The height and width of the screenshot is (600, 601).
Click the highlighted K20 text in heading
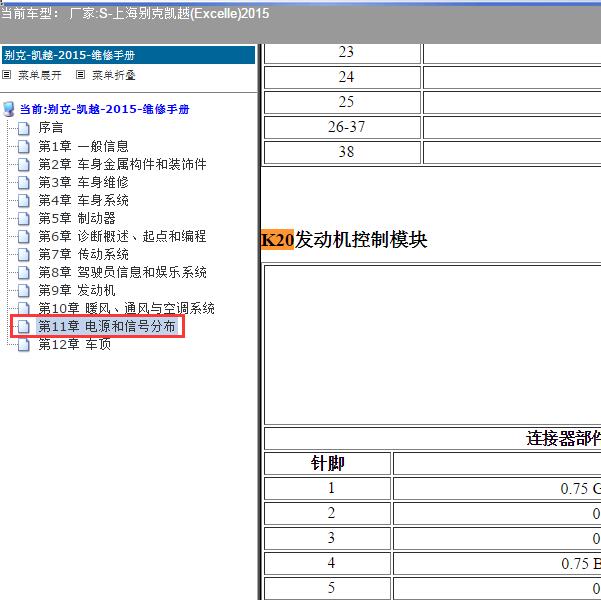click(278, 240)
